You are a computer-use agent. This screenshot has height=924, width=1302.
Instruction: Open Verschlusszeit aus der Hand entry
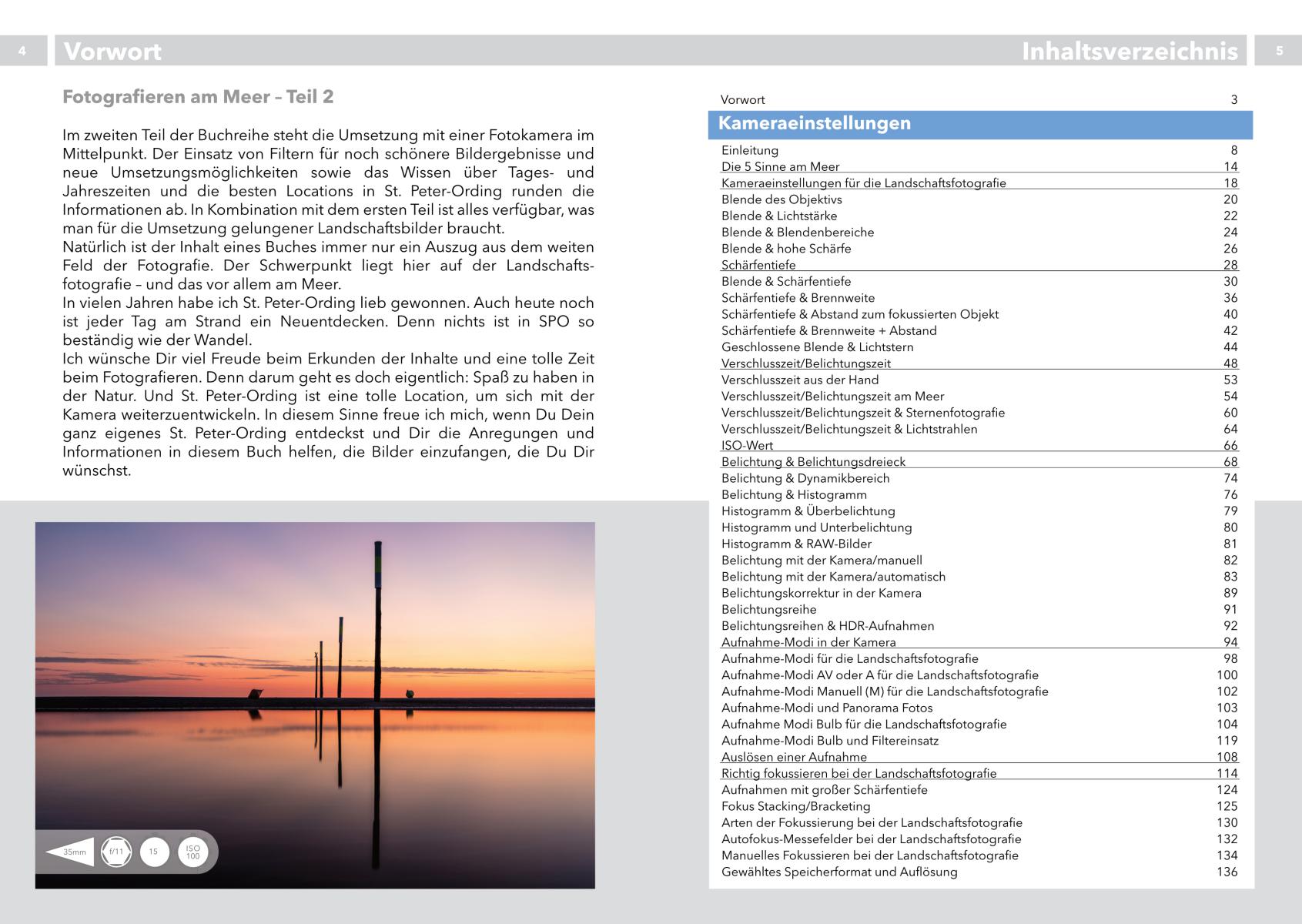click(799, 380)
